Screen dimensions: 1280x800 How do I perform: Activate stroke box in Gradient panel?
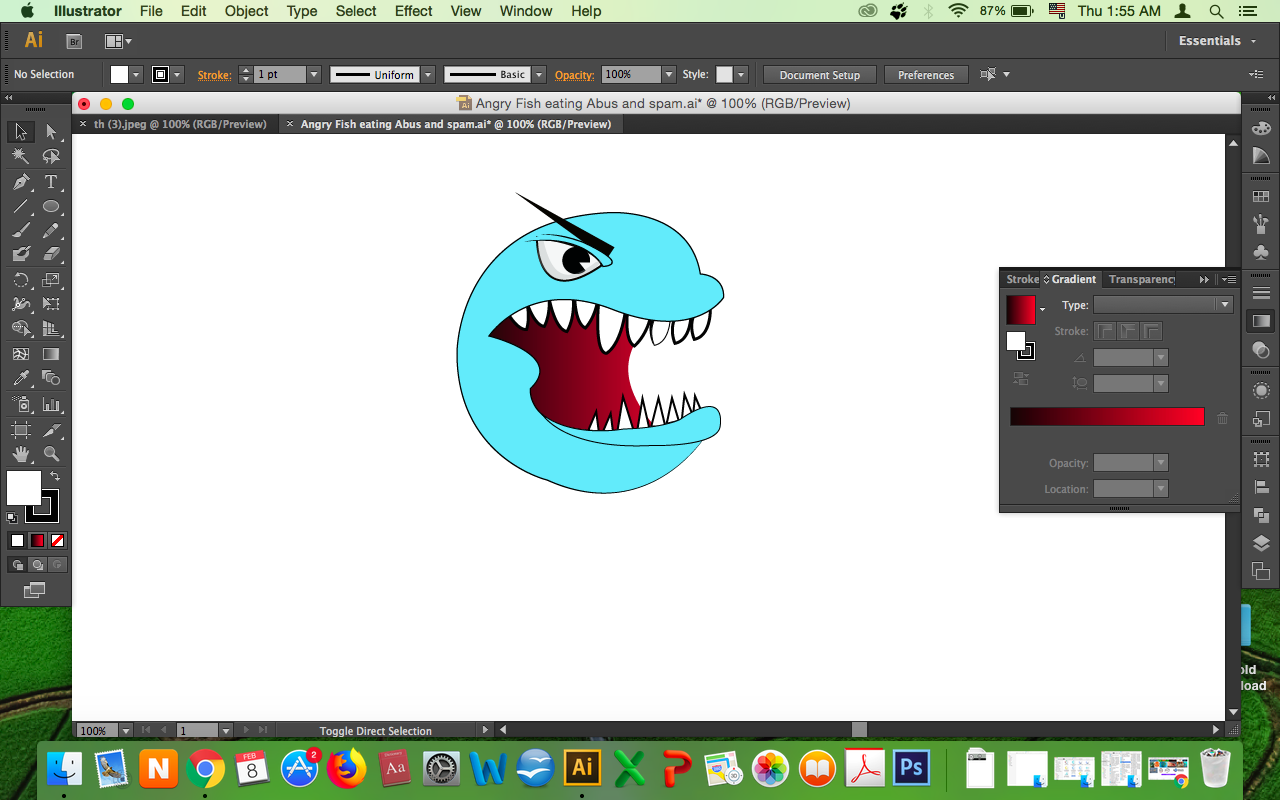[1026, 351]
